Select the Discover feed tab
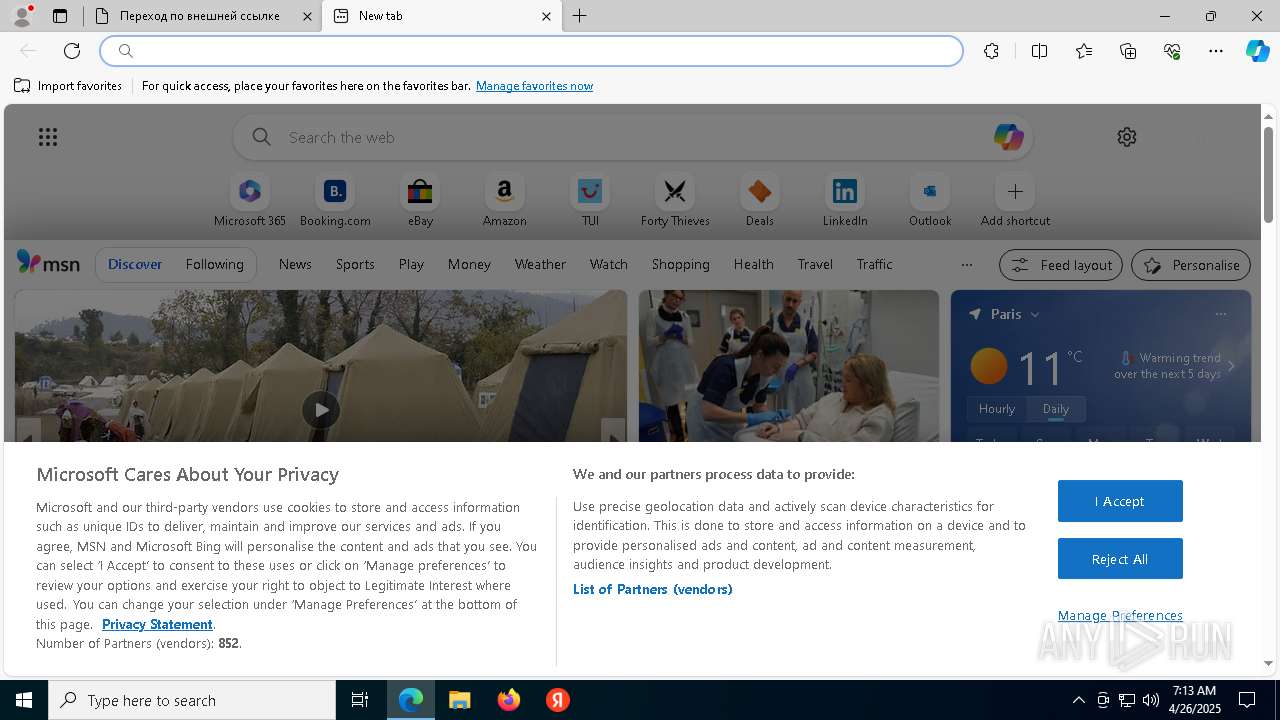The height and width of the screenshot is (720, 1280). (x=135, y=264)
